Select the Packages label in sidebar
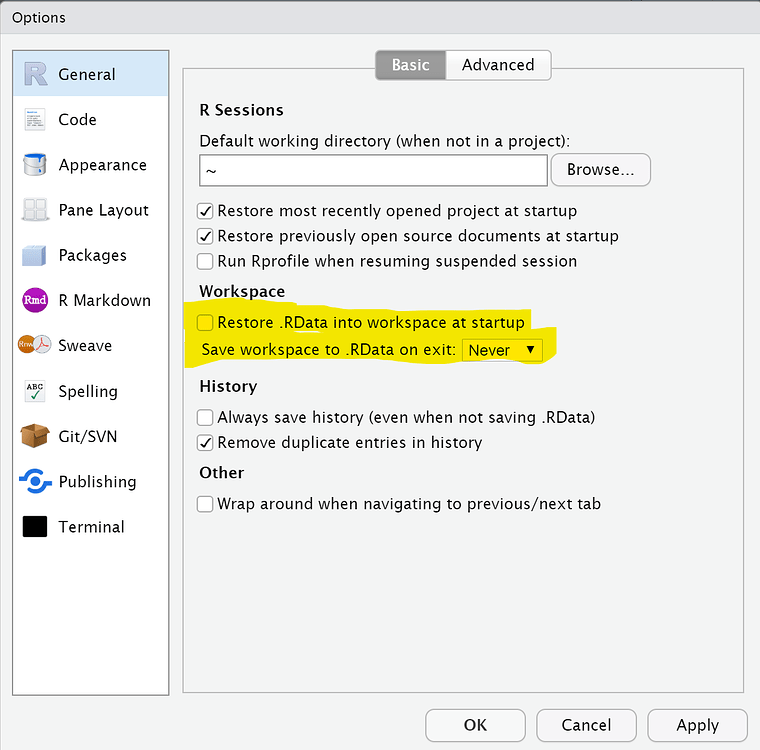This screenshot has width=760, height=750. click(93, 255)
